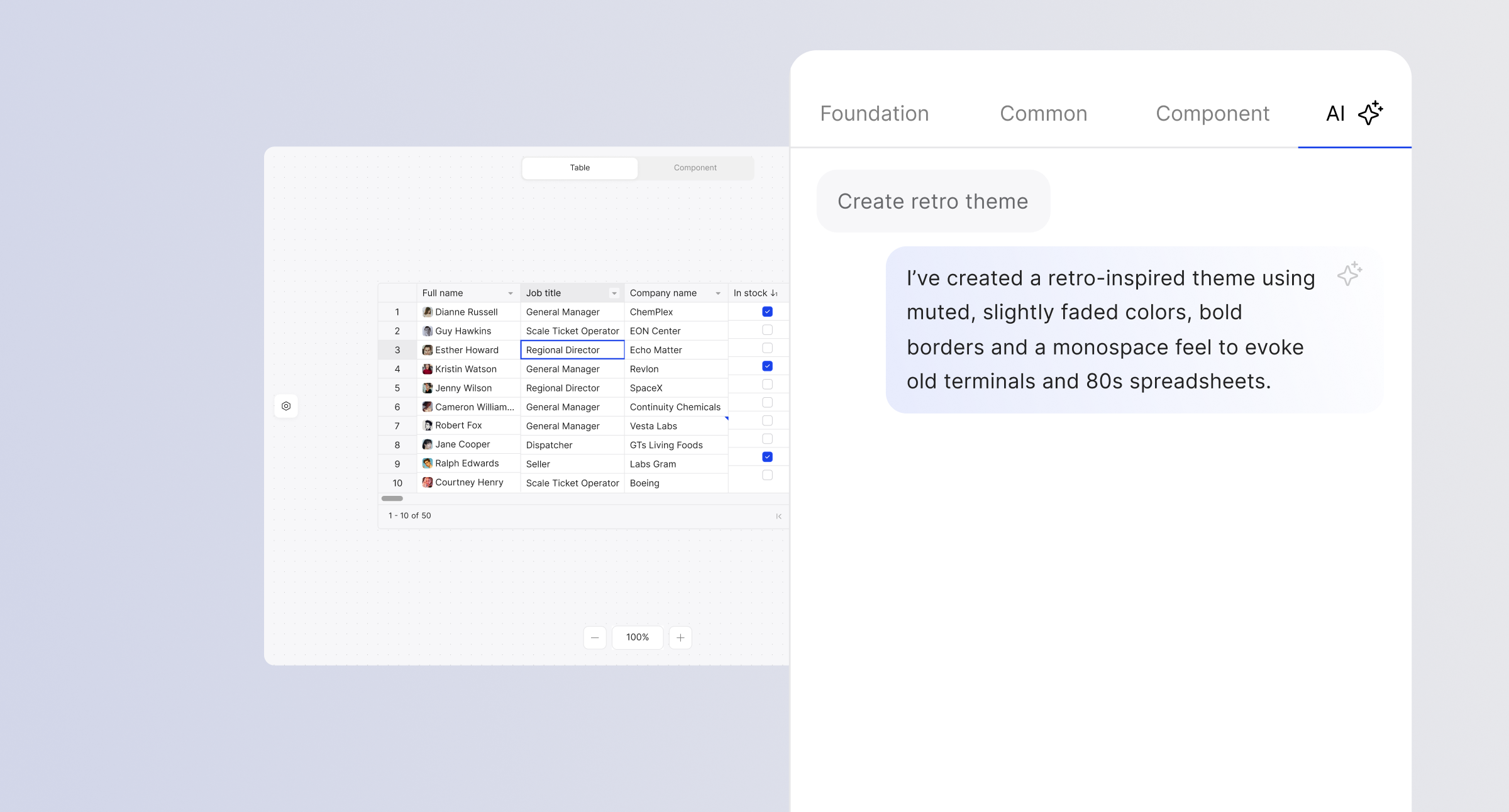Click Dianne Russell's avatar
The image size is (1509, 812).
(428, 312)
